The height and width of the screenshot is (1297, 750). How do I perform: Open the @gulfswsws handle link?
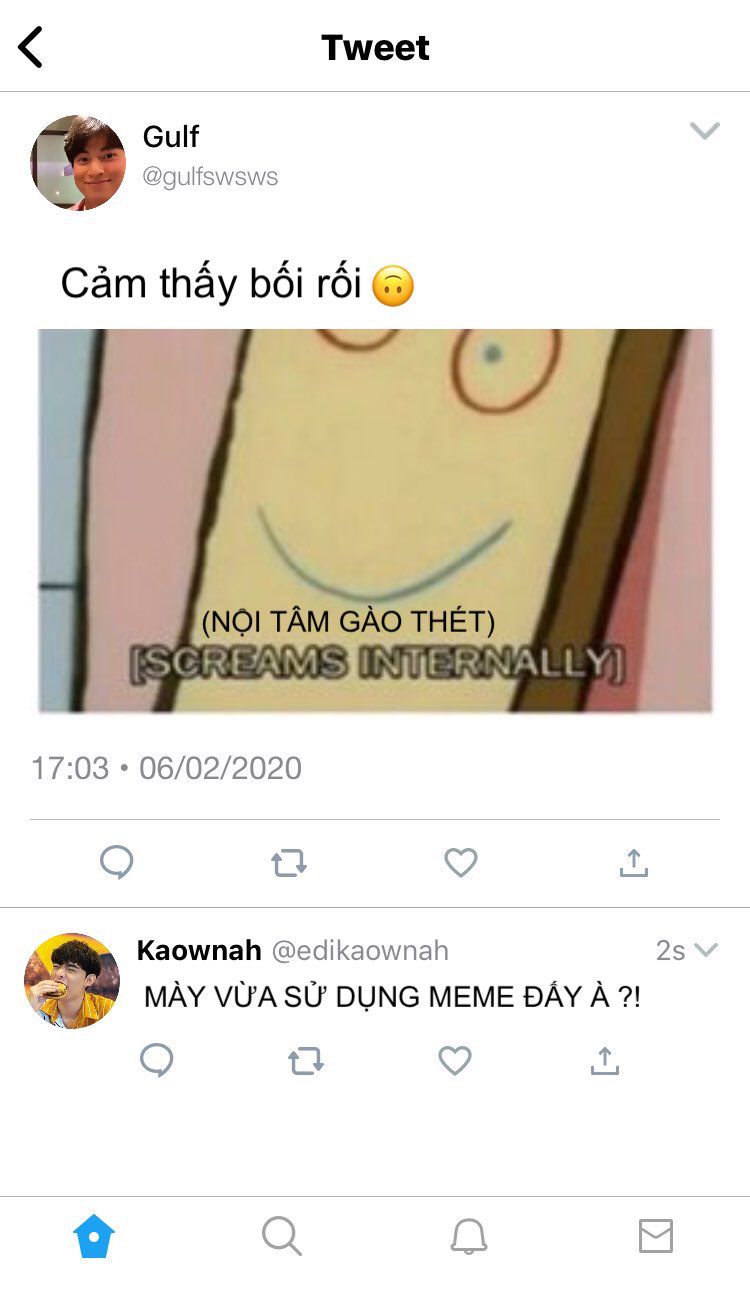coord(210,177)
